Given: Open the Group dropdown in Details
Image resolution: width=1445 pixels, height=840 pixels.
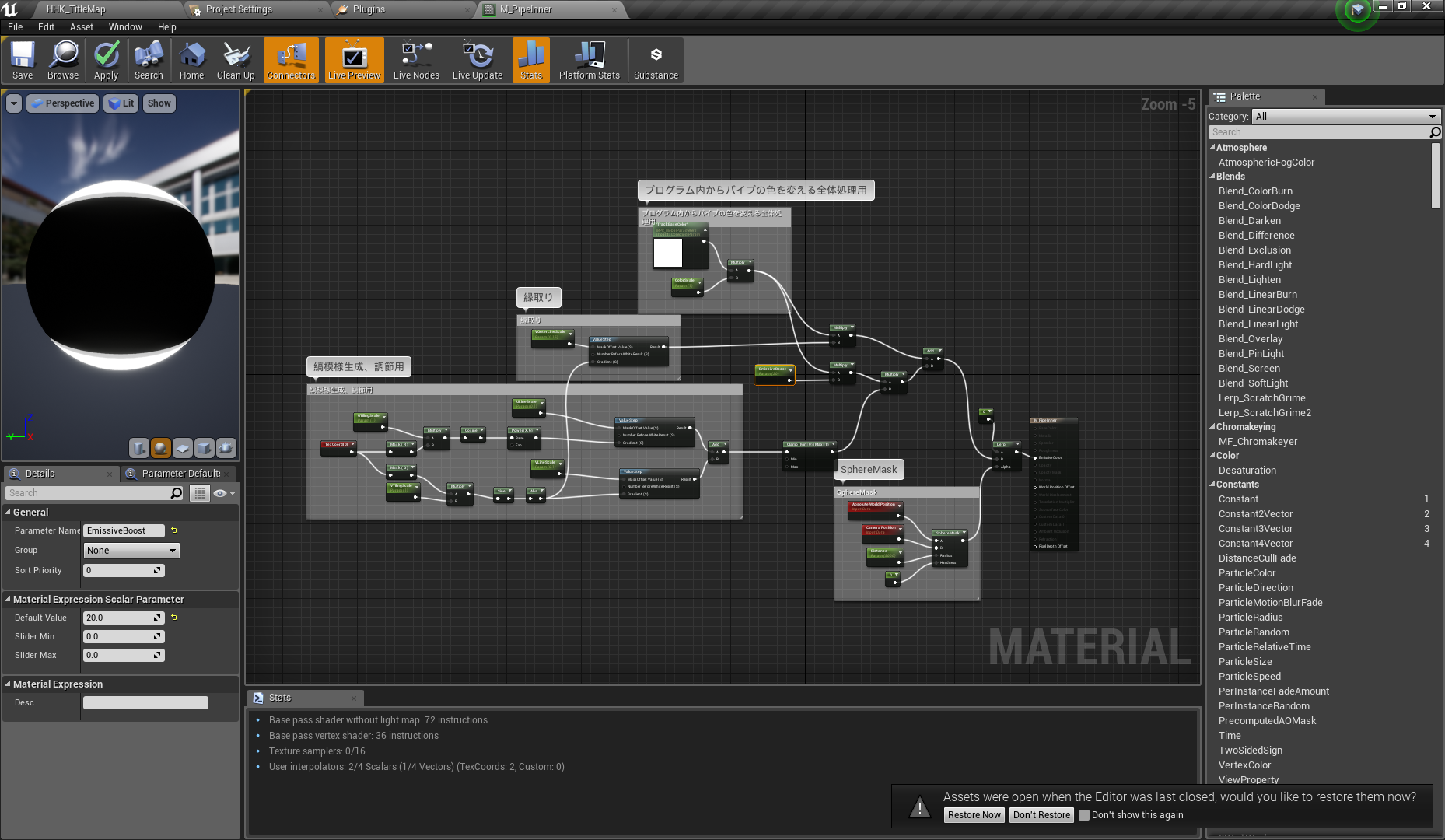Looking at the screenshot, I should click(x=131, y=551).
